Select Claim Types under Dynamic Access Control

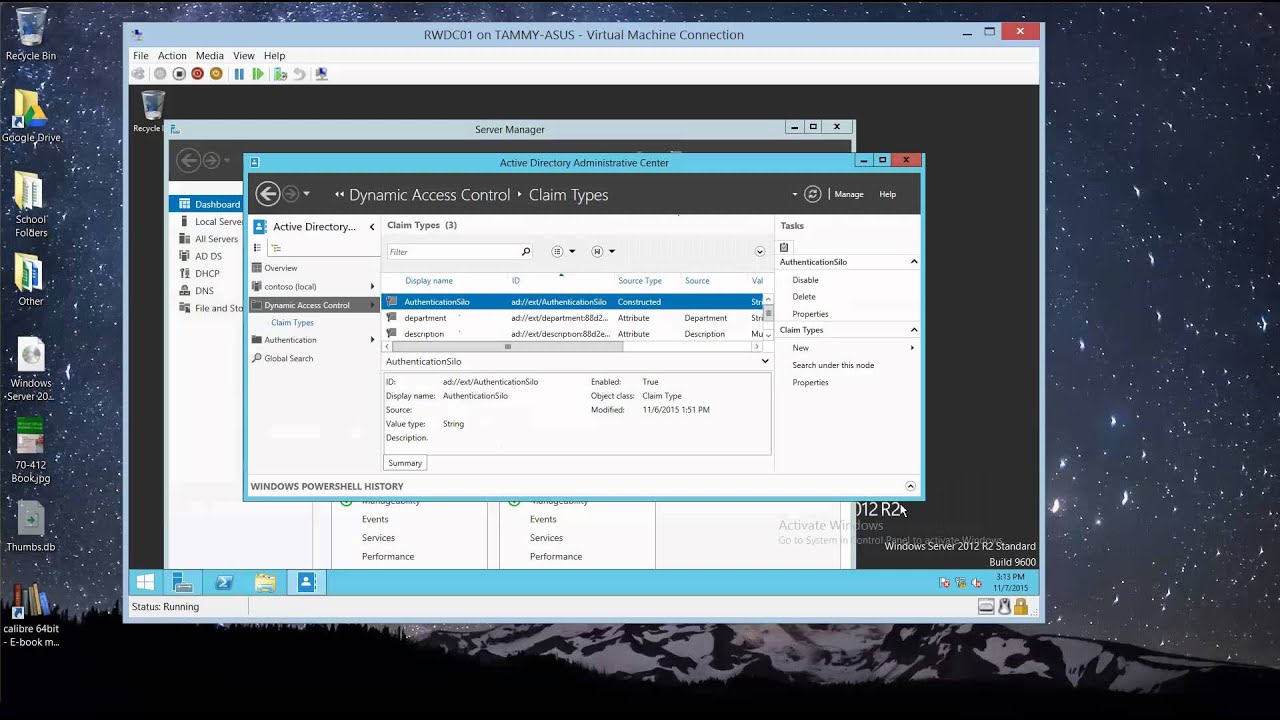(x=292, y=322)
